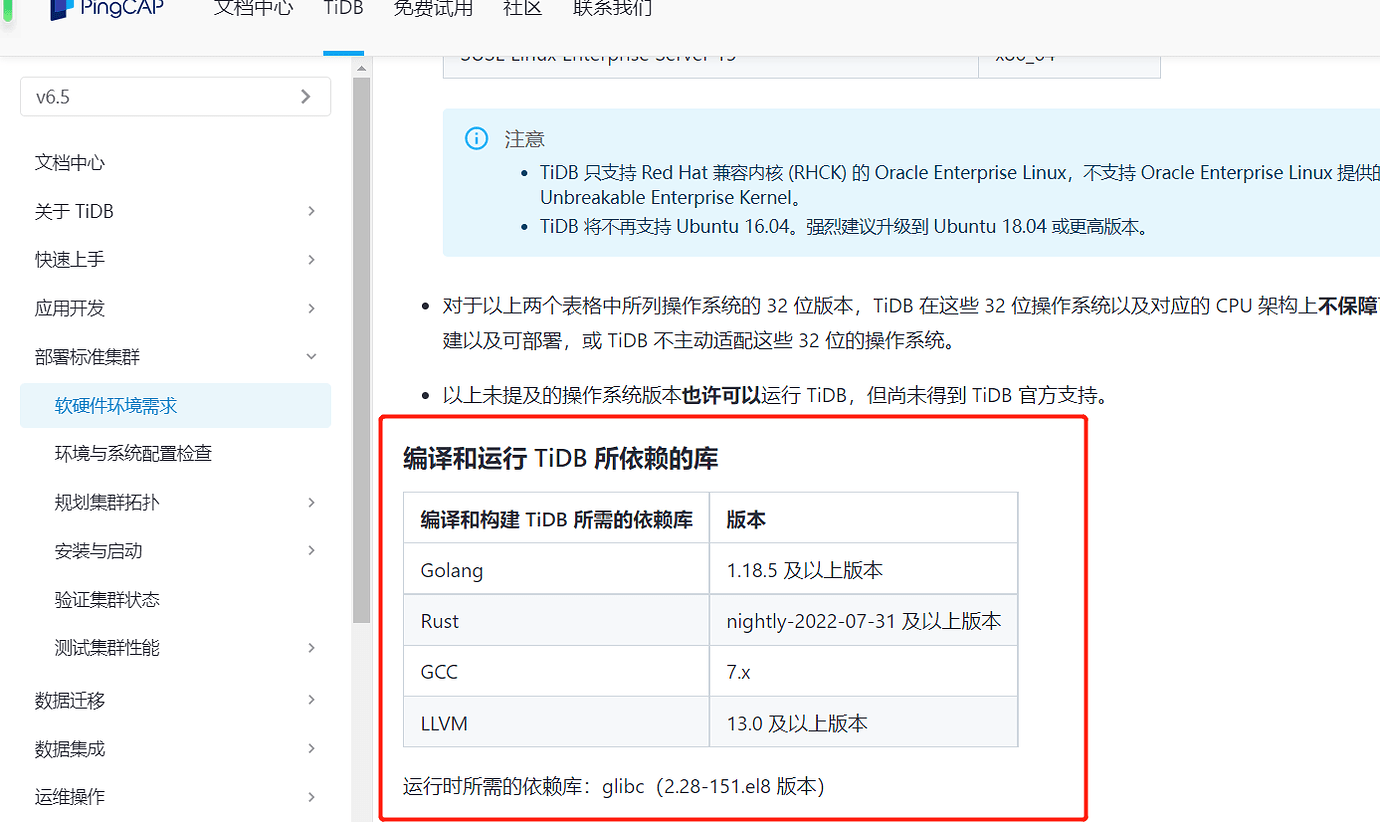Open 社区 in the top navigation
This screenshot has height=822, width=1380.
point(522,9)
